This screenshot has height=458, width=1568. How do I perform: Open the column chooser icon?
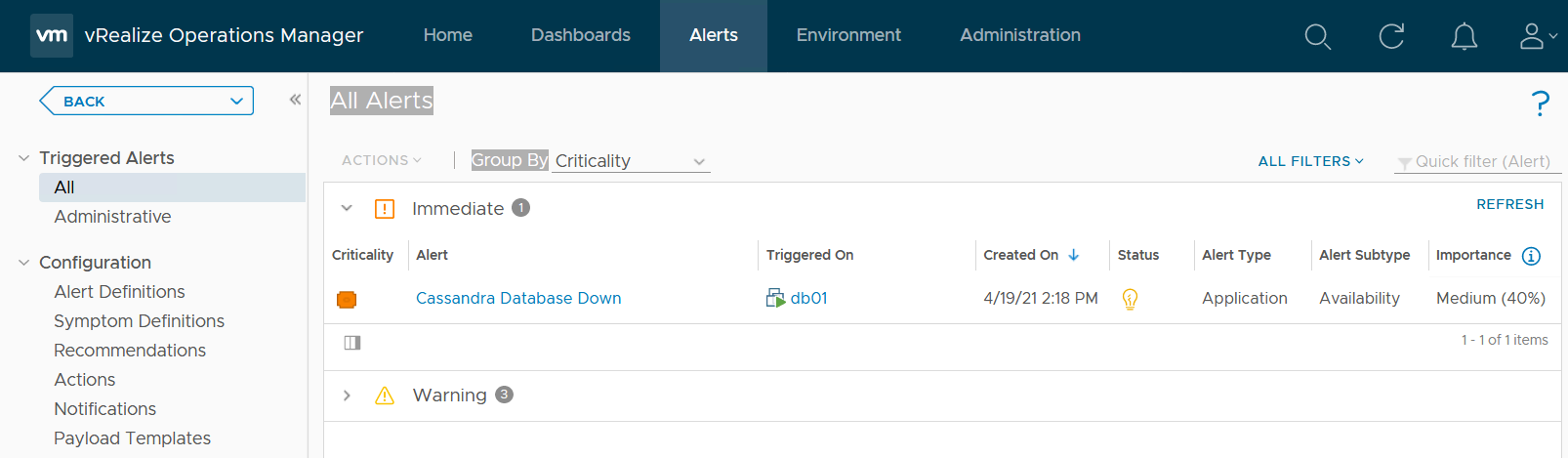click(352, 343)
